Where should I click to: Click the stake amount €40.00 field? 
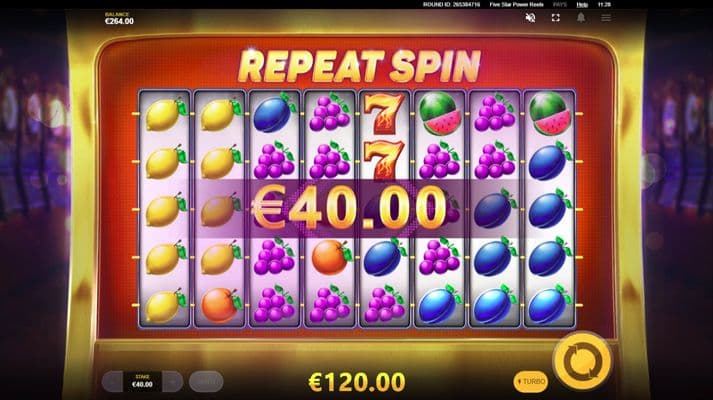point(142,382)
